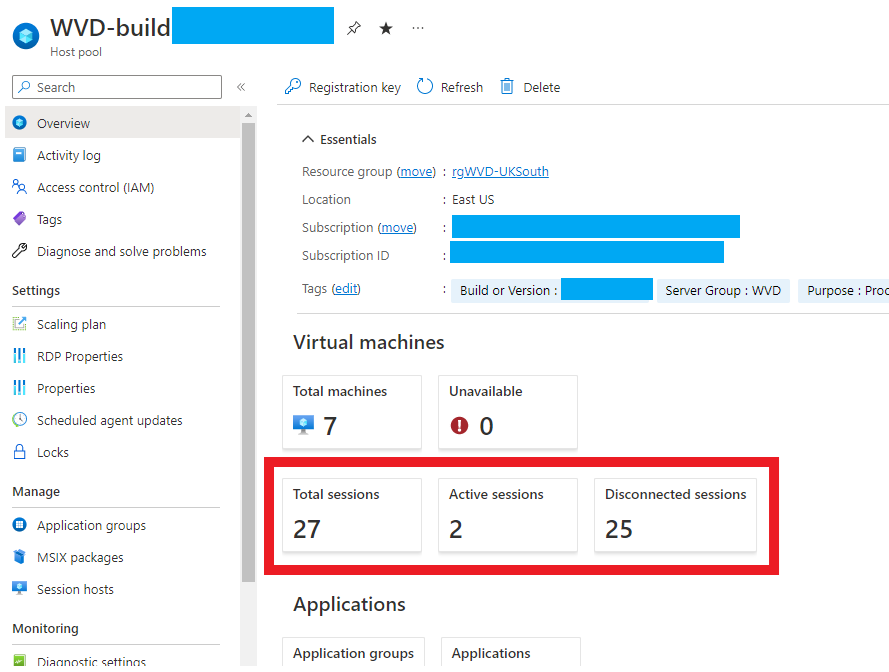Open Registration key
Screen dimensions: 889x672
pos(342,87)
